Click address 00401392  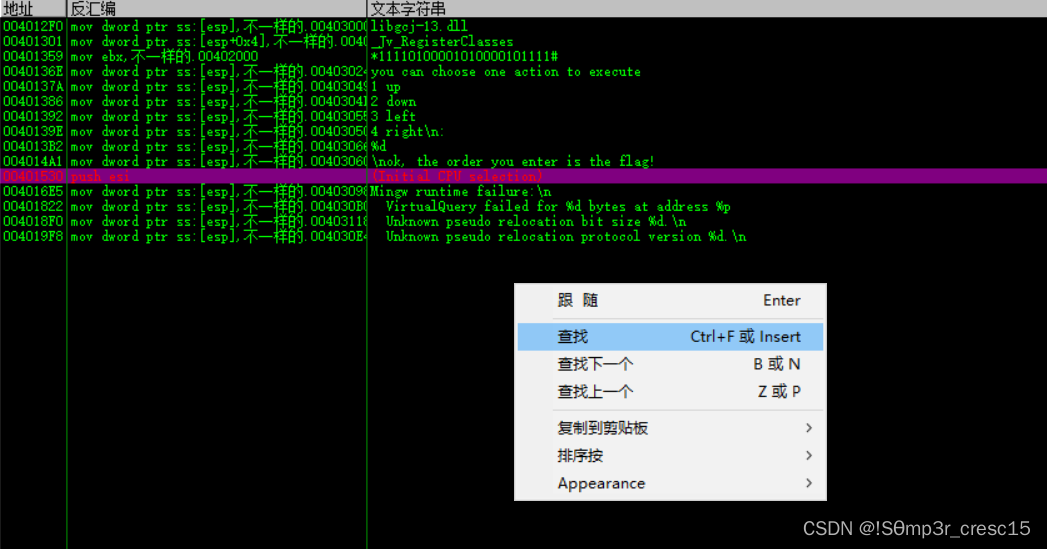pyautogui.click(x=33, y=116)
